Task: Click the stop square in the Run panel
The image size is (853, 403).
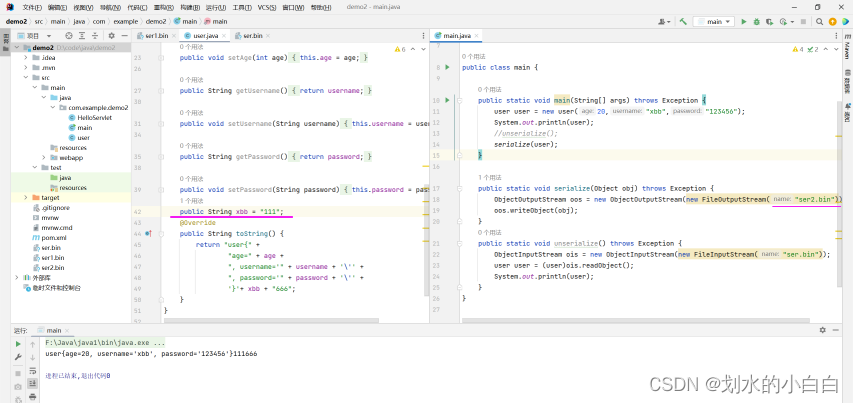Action: tap(18, 374)
